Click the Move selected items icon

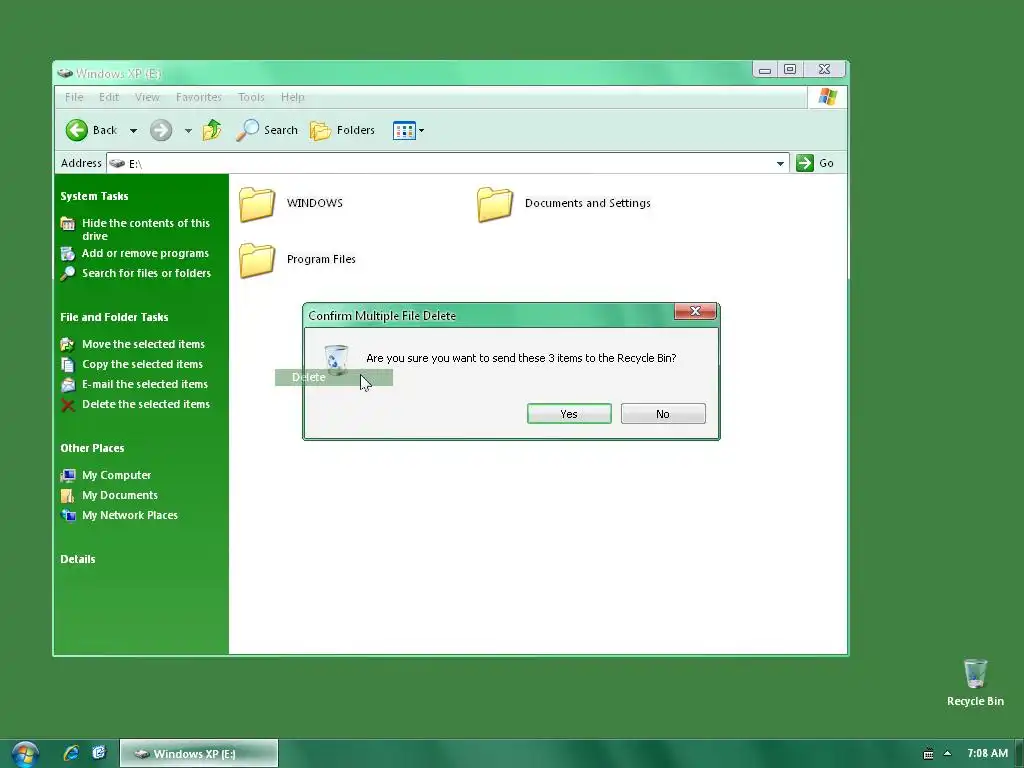tap(68, 344)
